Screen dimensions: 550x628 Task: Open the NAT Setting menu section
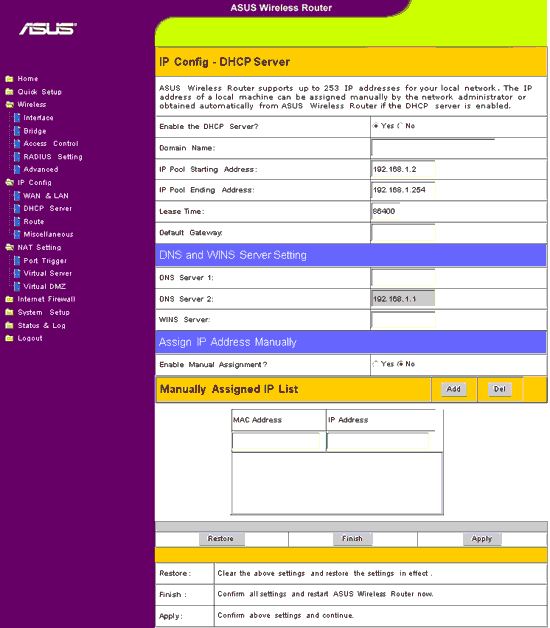(39, 248)
